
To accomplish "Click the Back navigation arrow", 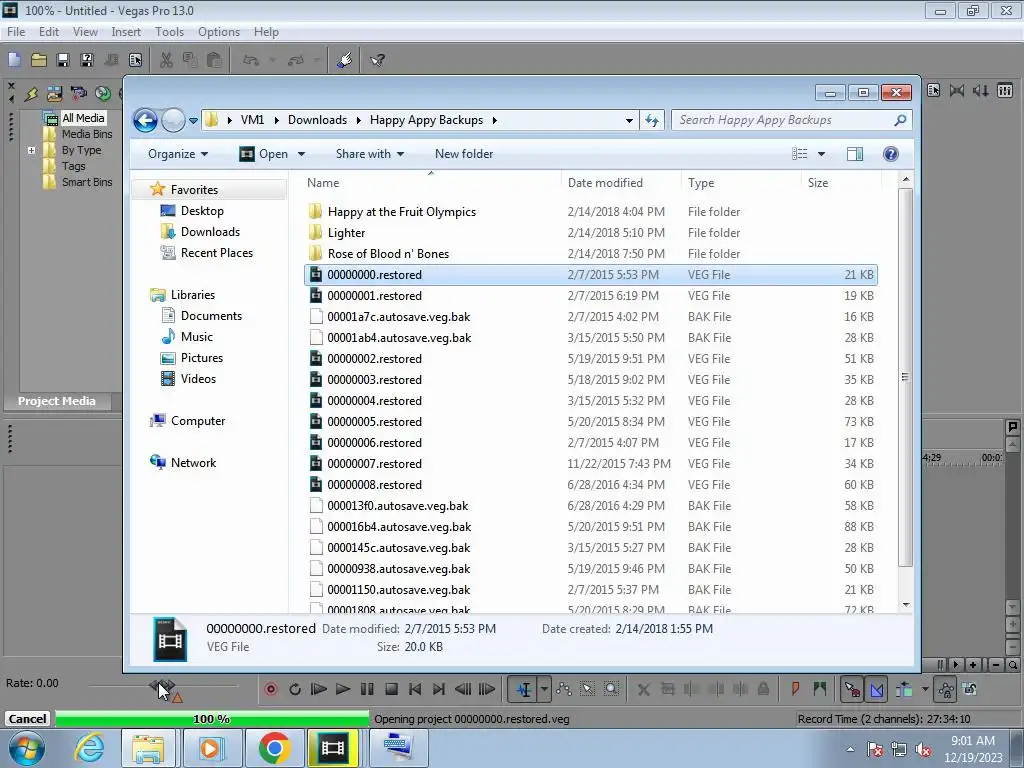I will tap(145, 120).
